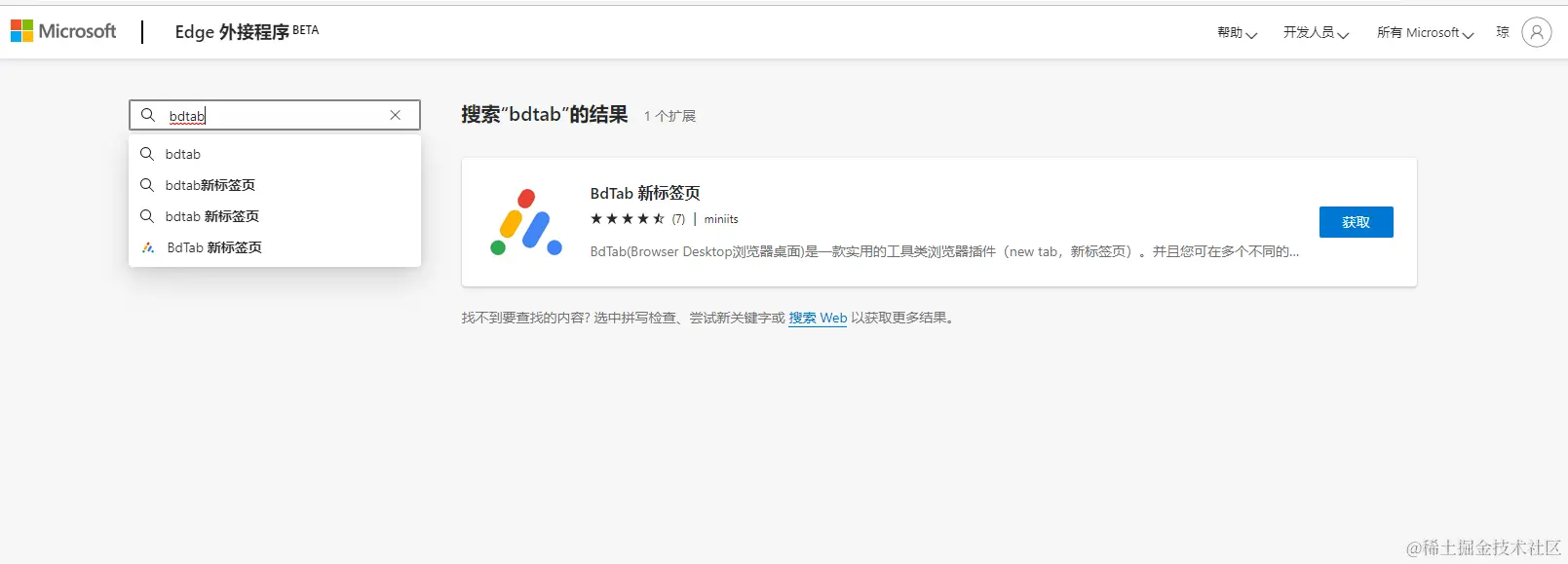Select the BdTab 新标签页 extension suggestion
Image resolution: width=1568 pixels, height=564 pixels.
(275, 247)
